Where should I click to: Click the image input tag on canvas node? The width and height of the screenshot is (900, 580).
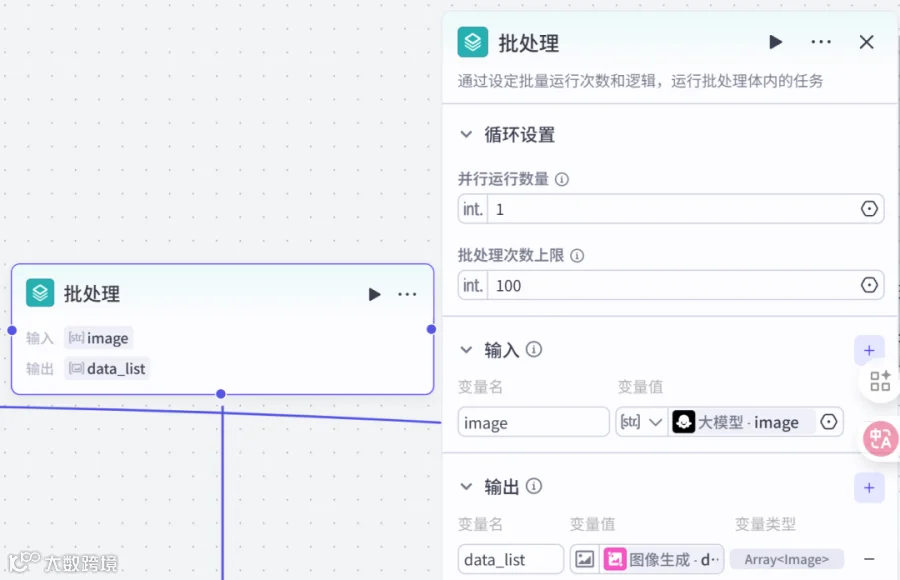click(99, 338)
